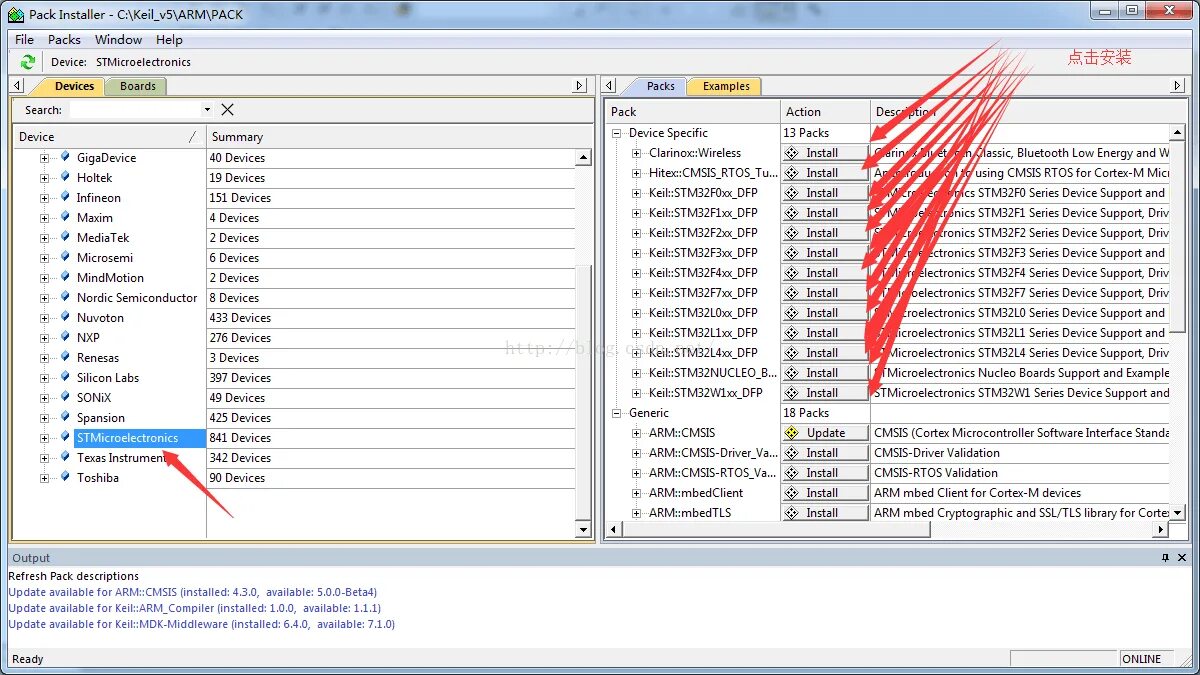The width and height of the screenshot is (1200, 675).
Task: Select the Devices tab
Action: 74,86
